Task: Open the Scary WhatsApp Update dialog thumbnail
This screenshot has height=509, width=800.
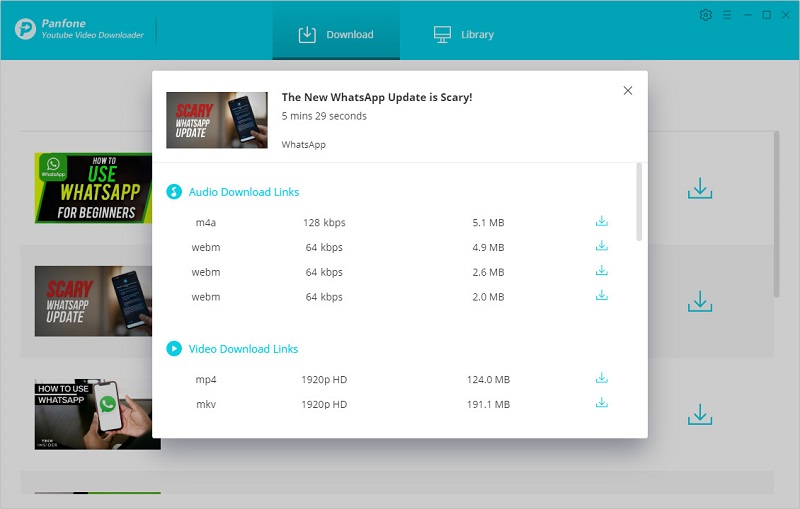Action: [217, 120]
